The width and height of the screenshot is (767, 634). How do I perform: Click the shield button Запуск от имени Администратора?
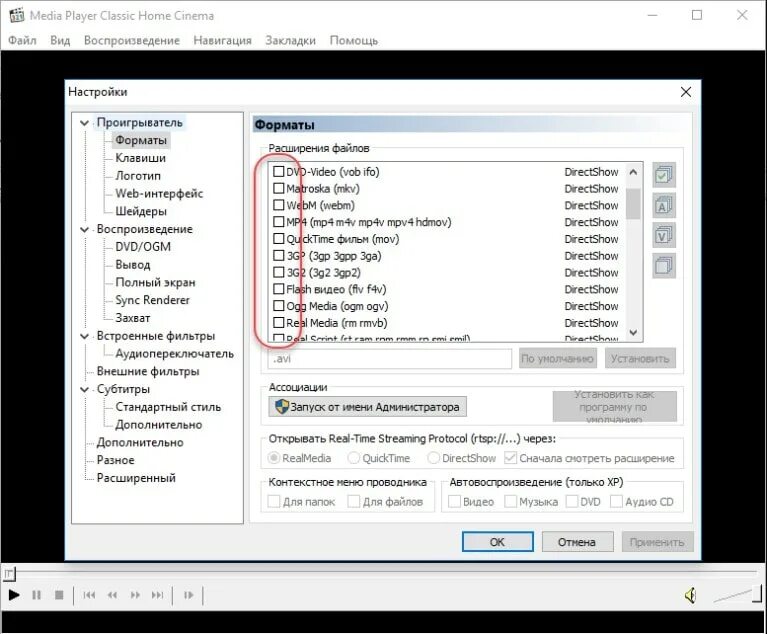367,407
